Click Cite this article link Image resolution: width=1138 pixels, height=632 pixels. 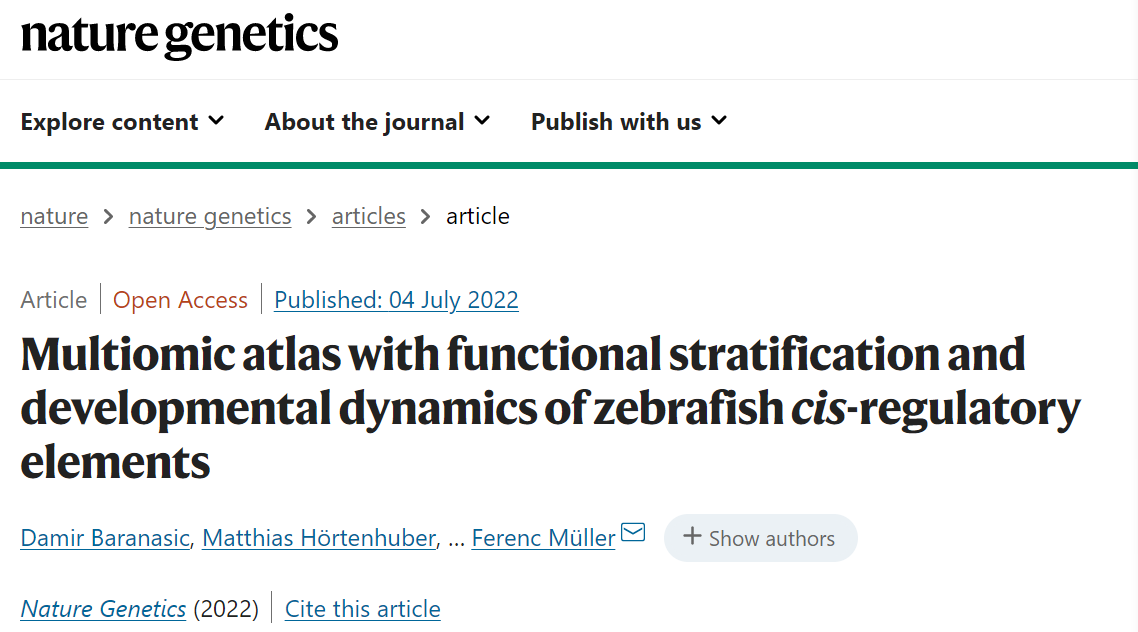coord(362,609)
